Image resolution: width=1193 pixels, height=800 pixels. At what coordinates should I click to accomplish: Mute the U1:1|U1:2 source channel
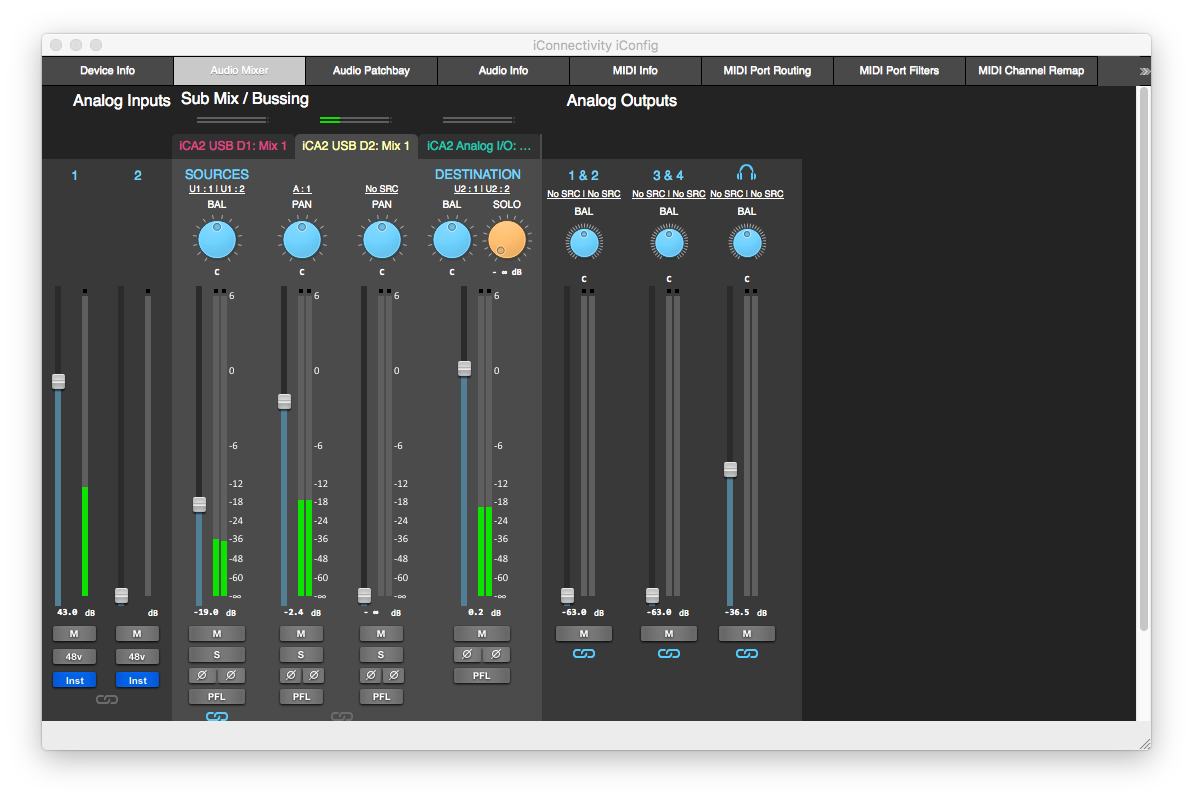click(217, 633)
